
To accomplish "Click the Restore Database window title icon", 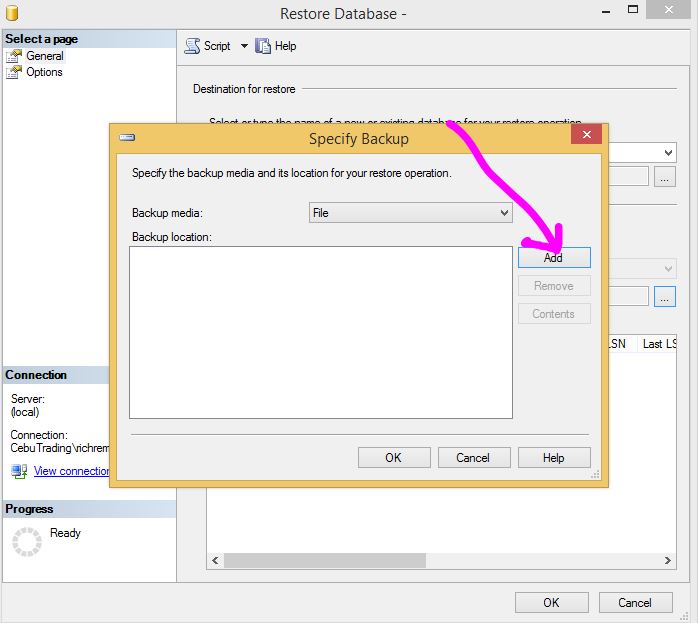I will click(12, 12).
